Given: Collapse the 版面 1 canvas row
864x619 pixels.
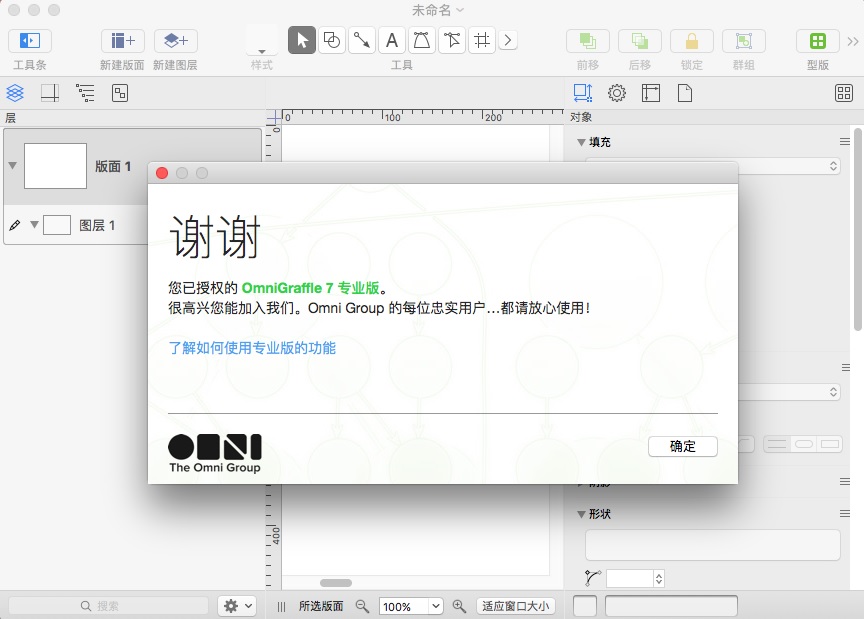Looking at the screenshot, I should (x=13, y=165).
